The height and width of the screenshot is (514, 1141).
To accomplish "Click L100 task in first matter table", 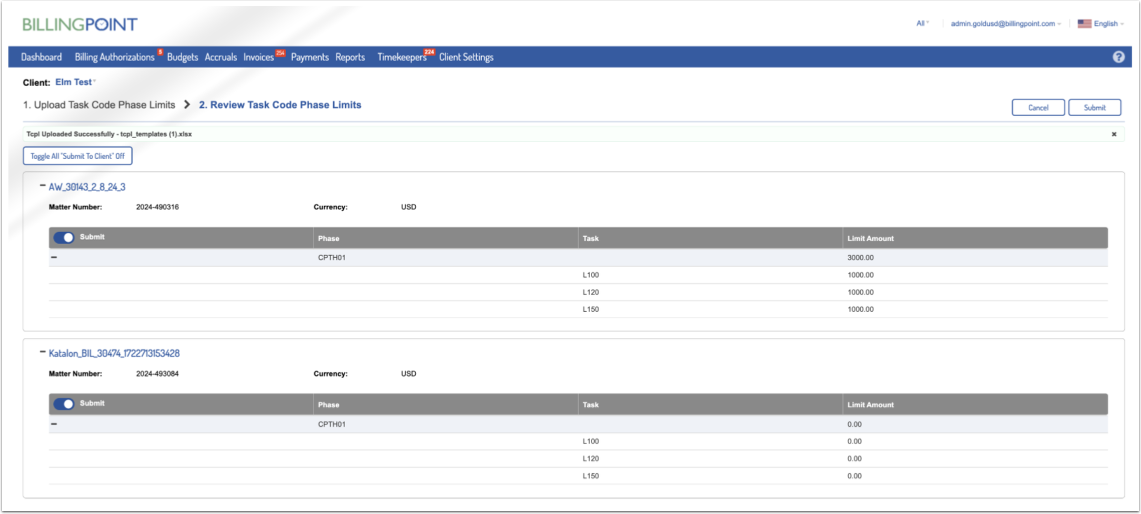I will tap(590, 275).
